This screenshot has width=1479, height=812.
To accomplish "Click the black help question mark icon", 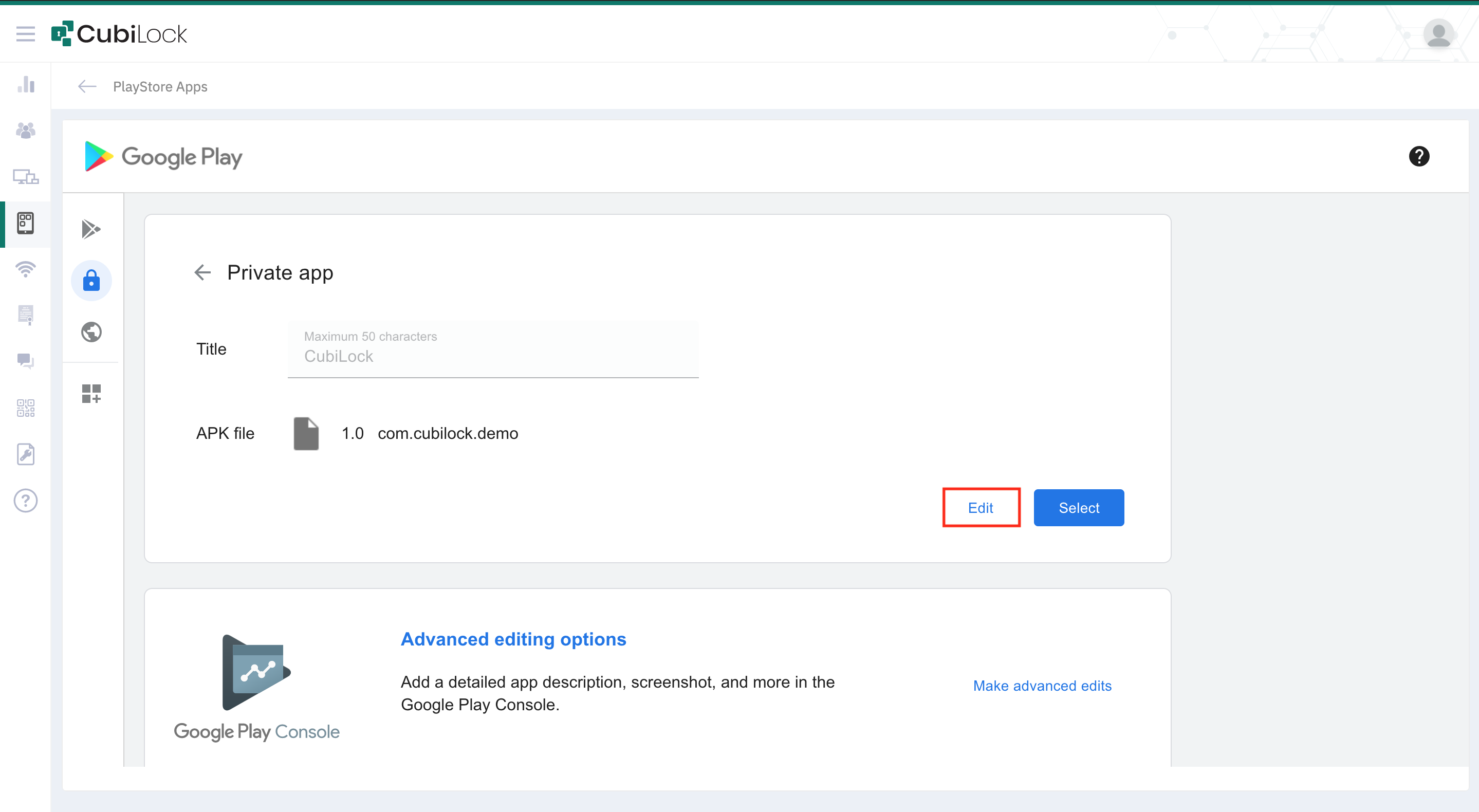I will tap(1419, 156).
